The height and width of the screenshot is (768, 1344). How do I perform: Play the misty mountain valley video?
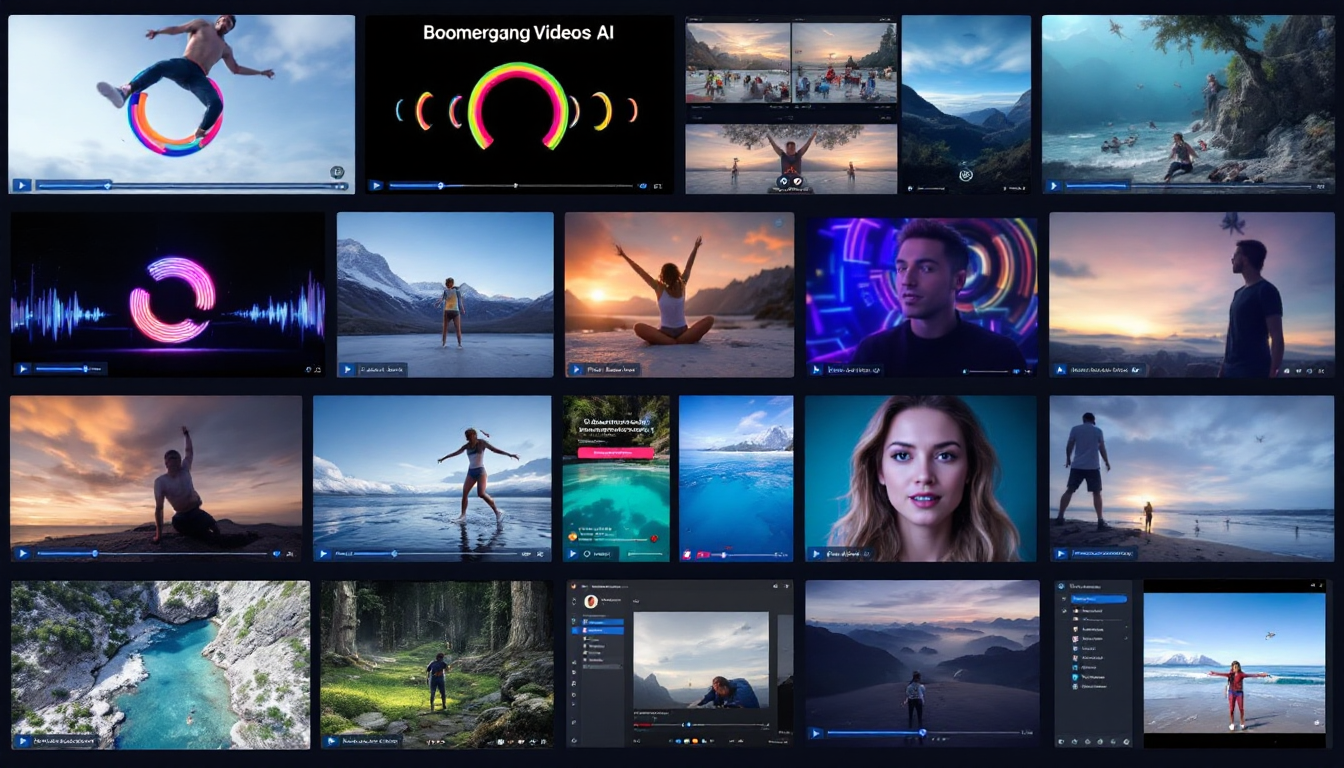coord(816,733)
